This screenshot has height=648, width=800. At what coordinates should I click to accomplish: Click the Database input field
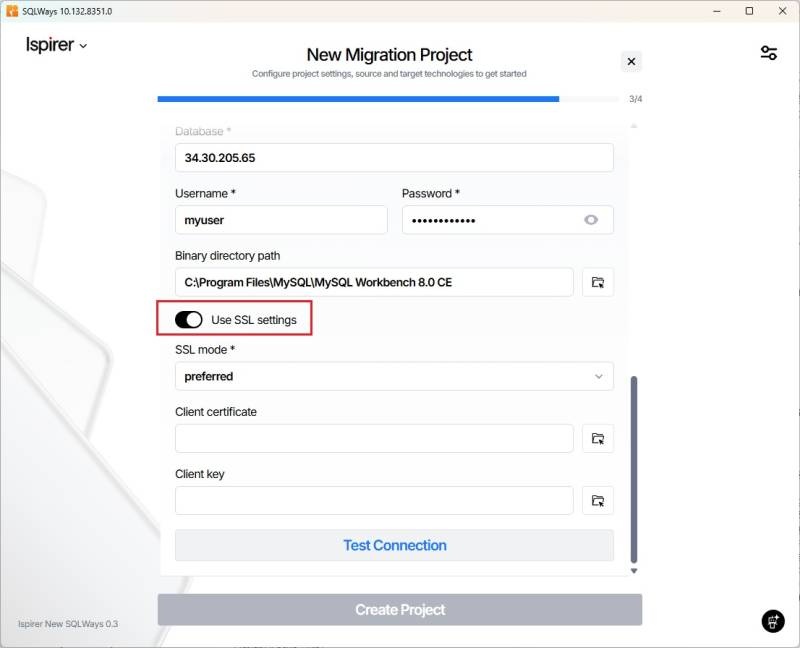[394, 158]
